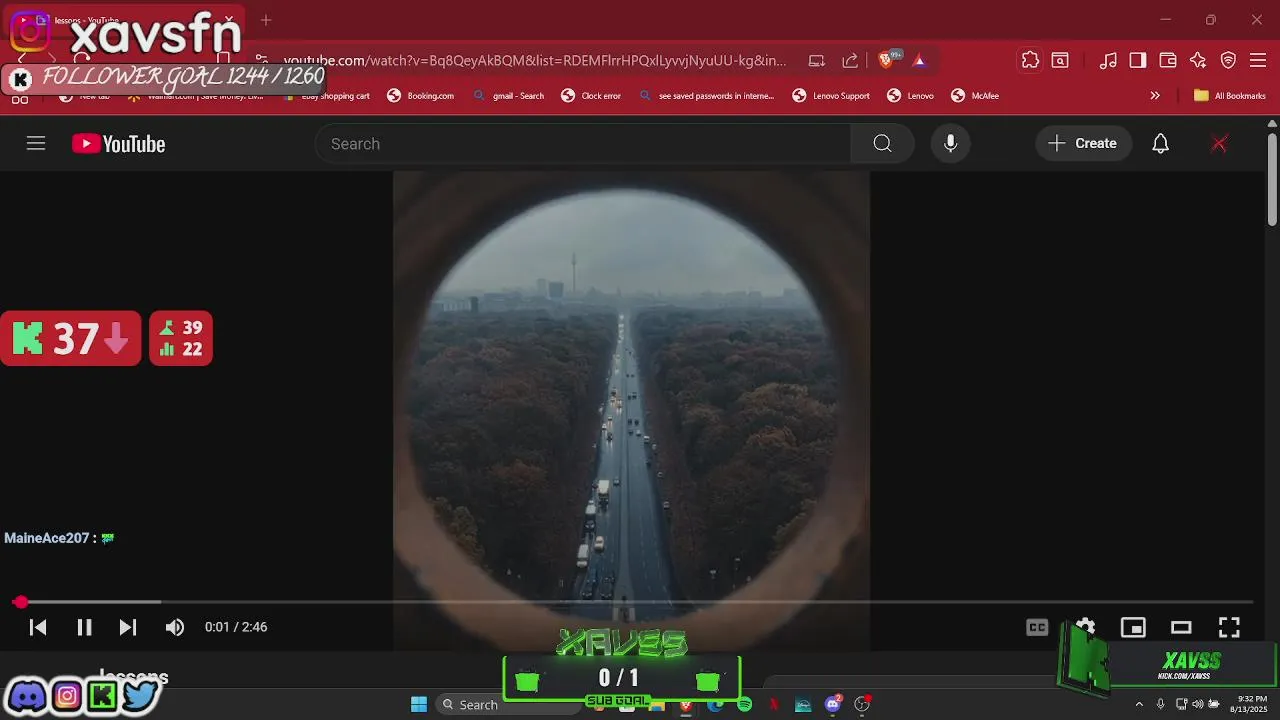Open the Brave Wallet icon
The height and width of the screenshot is (720, 1280).
coord(1168,60)
